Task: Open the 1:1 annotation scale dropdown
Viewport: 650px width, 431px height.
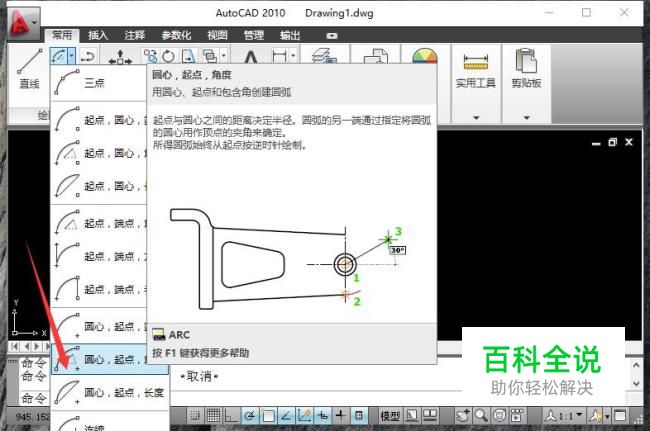Action: tap(564, 415)
